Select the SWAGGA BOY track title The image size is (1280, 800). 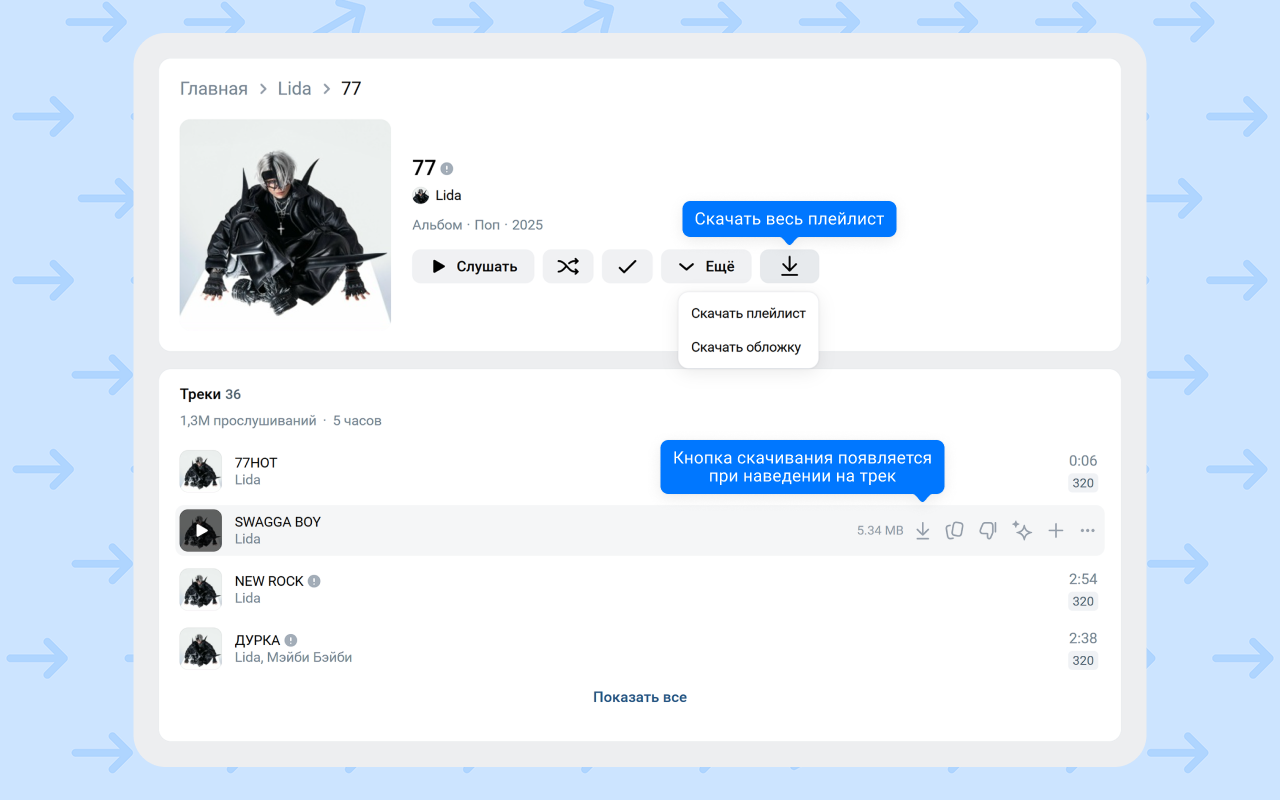click(278, 521)
